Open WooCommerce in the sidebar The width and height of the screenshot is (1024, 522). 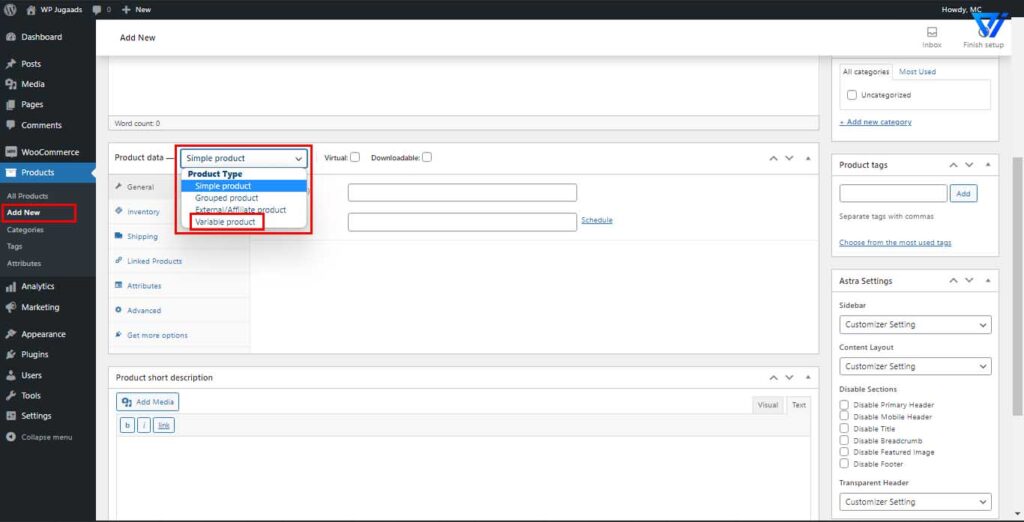tap(48, 152)
